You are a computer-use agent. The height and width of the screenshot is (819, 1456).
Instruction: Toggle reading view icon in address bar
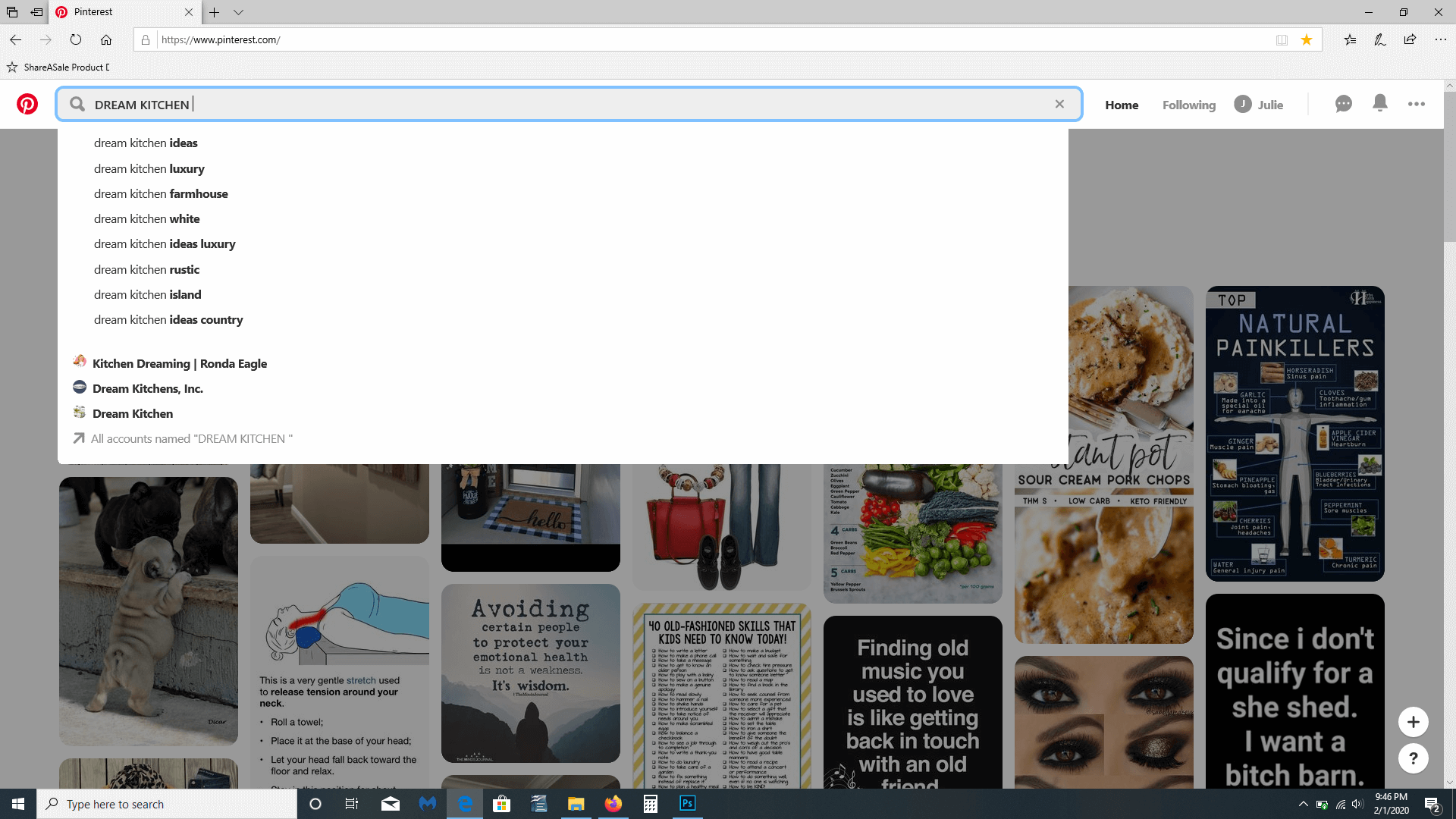(1282, 39)
